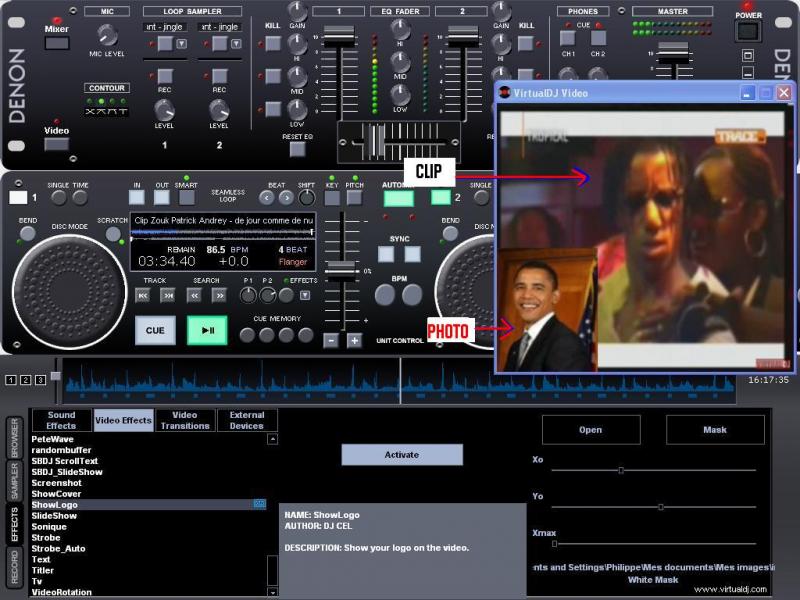Toggle deck 1 HI kill button
800x600 pixels.
[x=273, y=44]
